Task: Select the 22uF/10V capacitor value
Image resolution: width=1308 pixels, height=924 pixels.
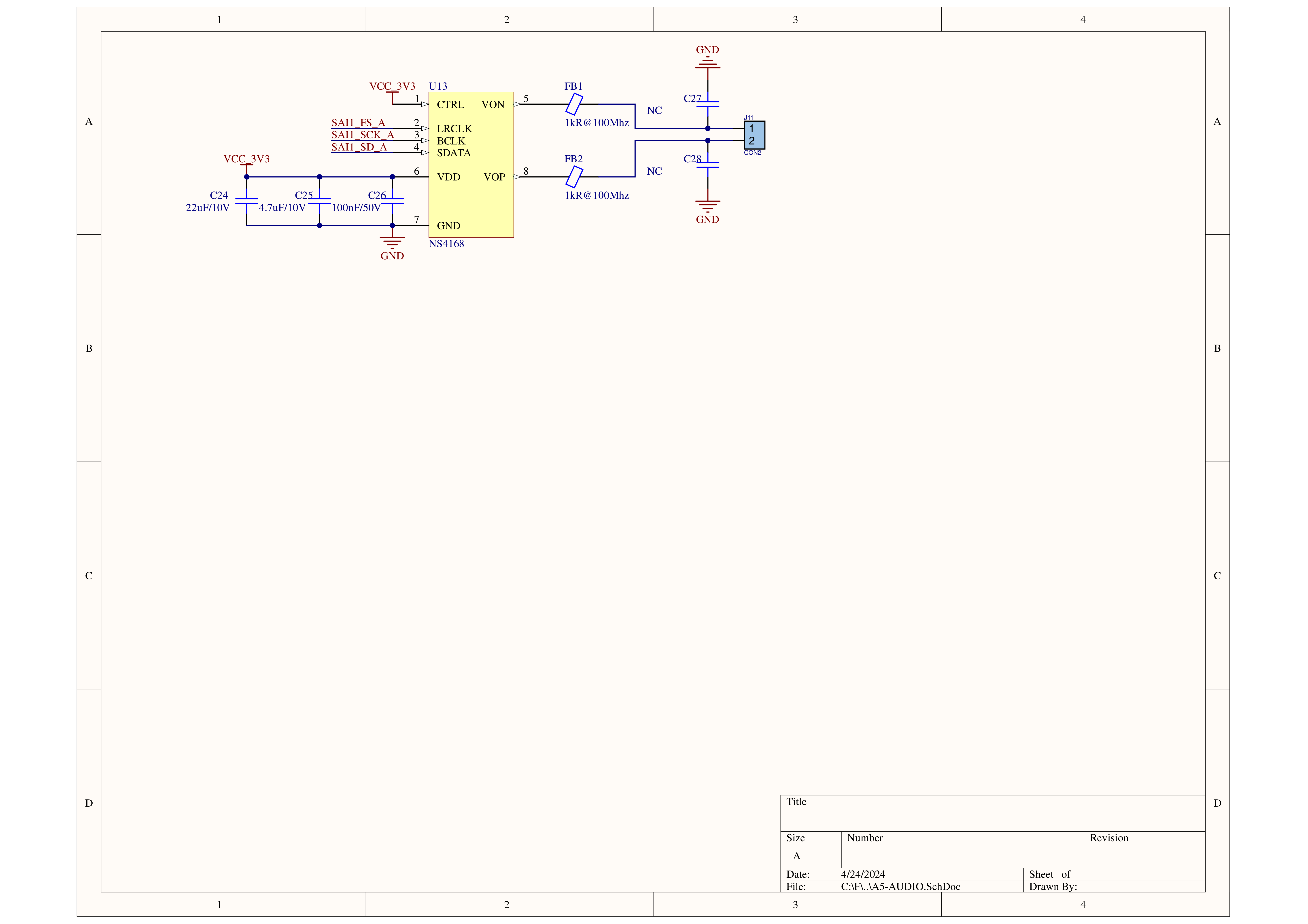Action: [x=208, y=208]
